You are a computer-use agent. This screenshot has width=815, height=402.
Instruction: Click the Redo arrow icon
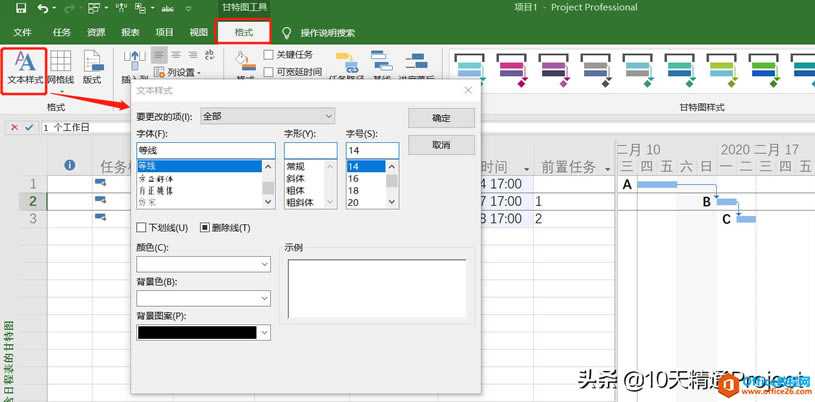[67, 8]
